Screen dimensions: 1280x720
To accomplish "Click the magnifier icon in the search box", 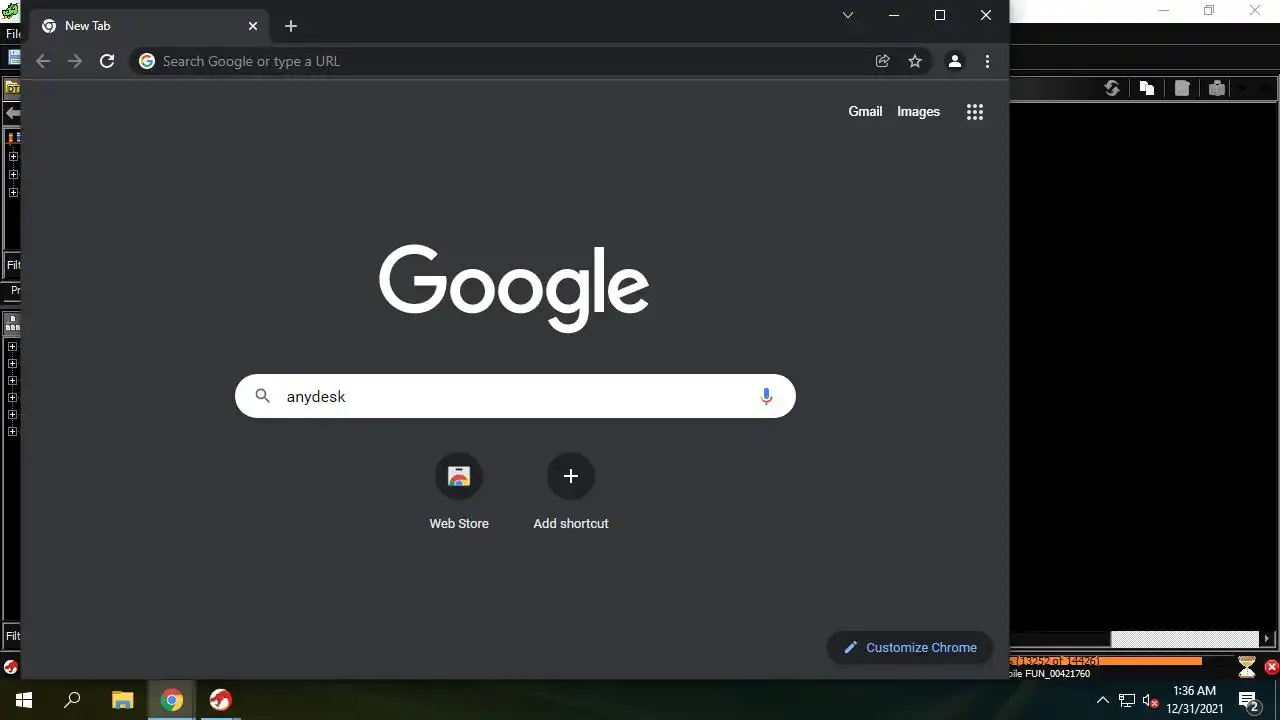I will coord(262,396).
